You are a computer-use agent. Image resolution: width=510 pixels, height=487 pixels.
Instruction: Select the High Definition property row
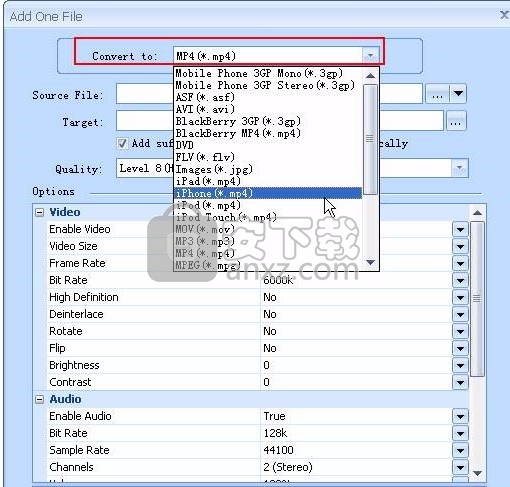257,297
